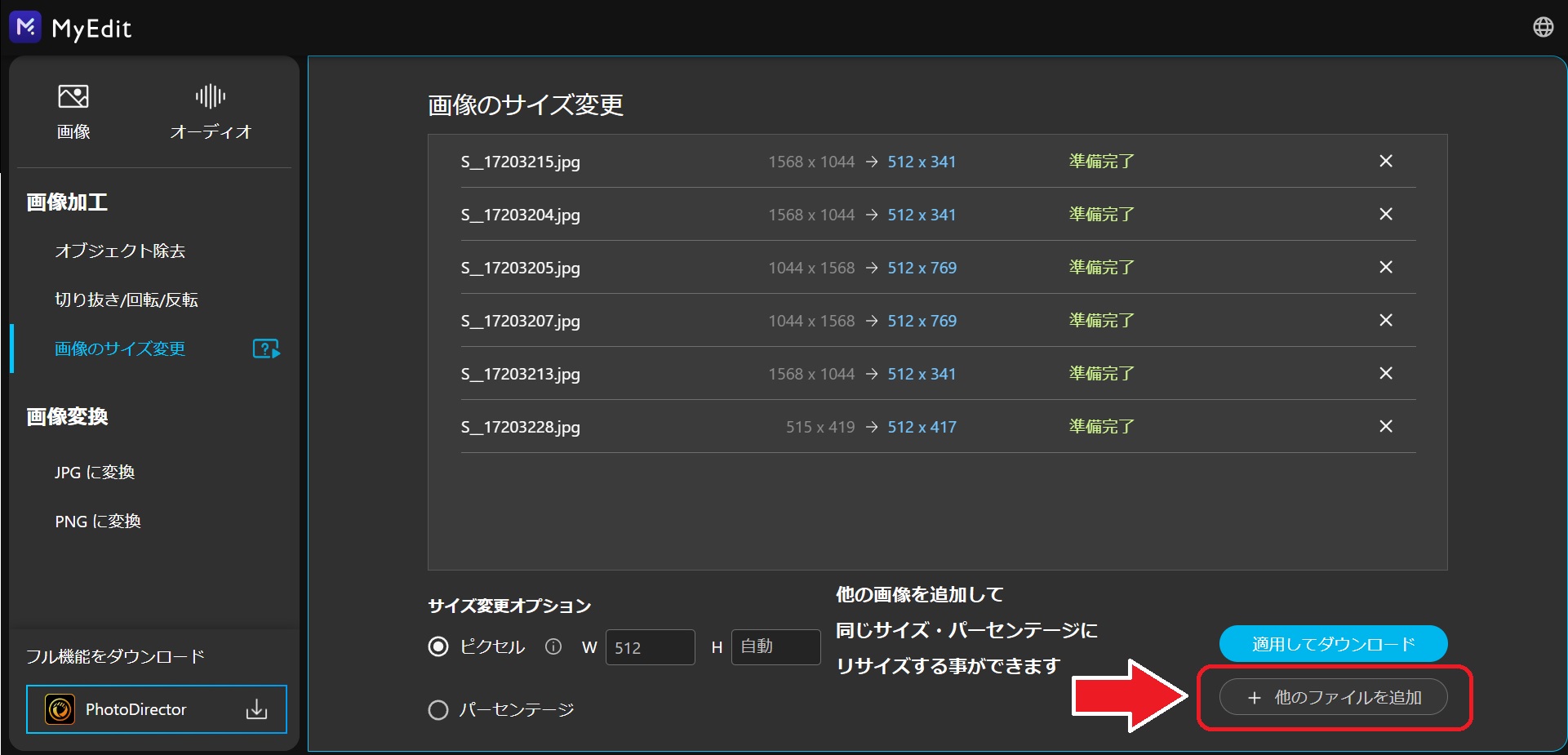The height and width of the screenshot is (755, 1568).
Task: Click file name S__17203215.jpg
Action: [521, 162]
